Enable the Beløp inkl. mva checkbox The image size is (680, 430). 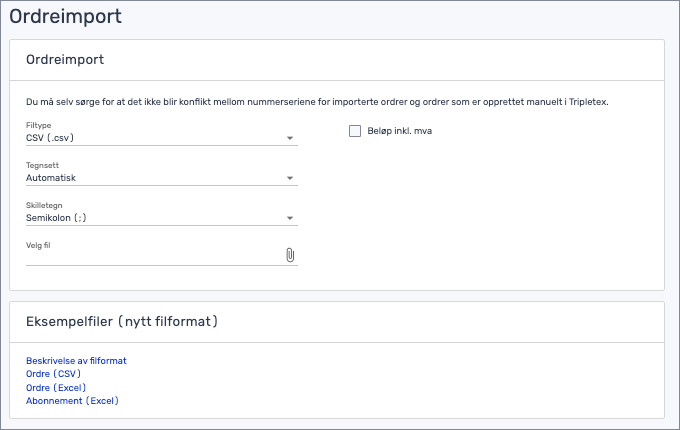[354, 130]
